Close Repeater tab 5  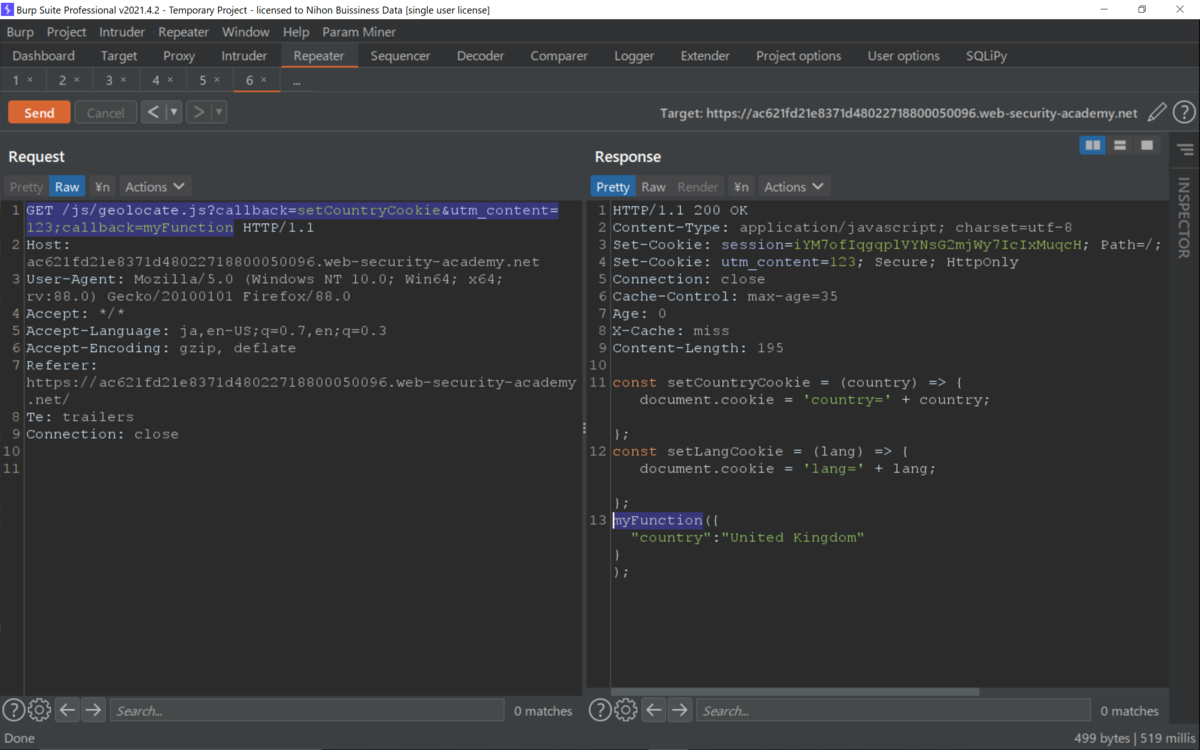tap(217, 80)
